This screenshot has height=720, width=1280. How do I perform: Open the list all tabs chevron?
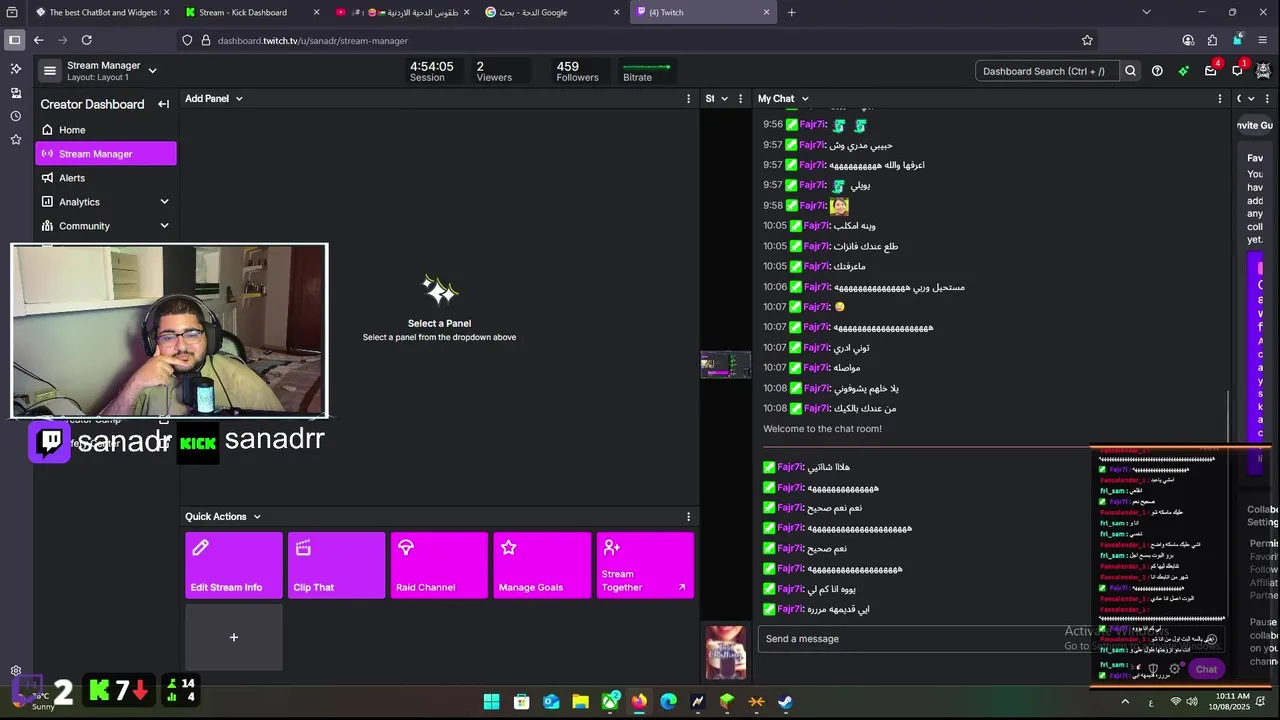click(1146, 12)
